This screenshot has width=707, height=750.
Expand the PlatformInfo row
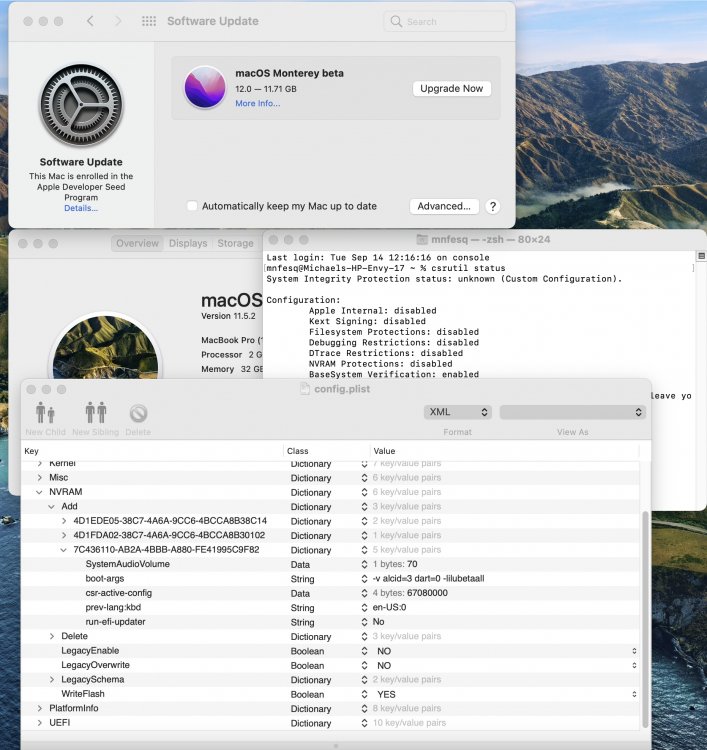pyautogui.click(x=40, y=708)
